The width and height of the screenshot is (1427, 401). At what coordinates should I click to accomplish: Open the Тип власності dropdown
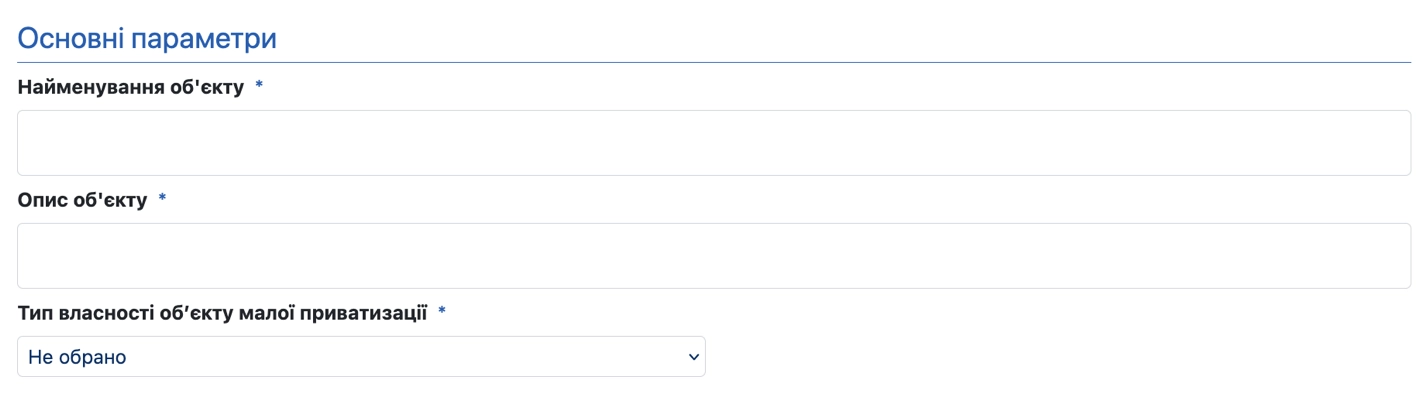[361, 357]
